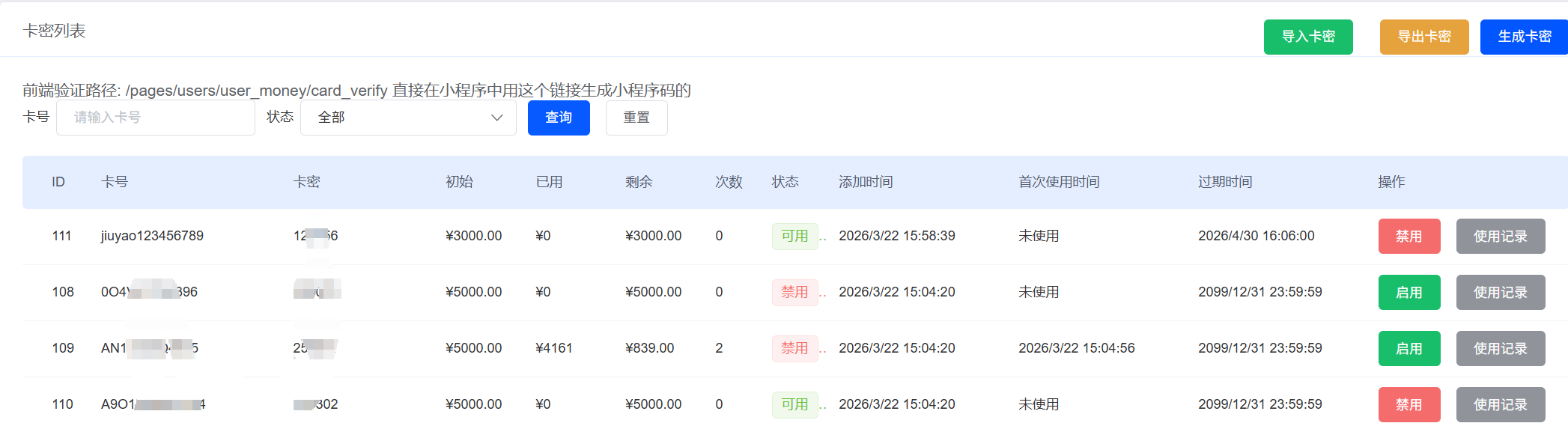The image size is (1568, 429).
Task: Click the 可用 status tag in row 110
Action: click(x=795, y=405)
